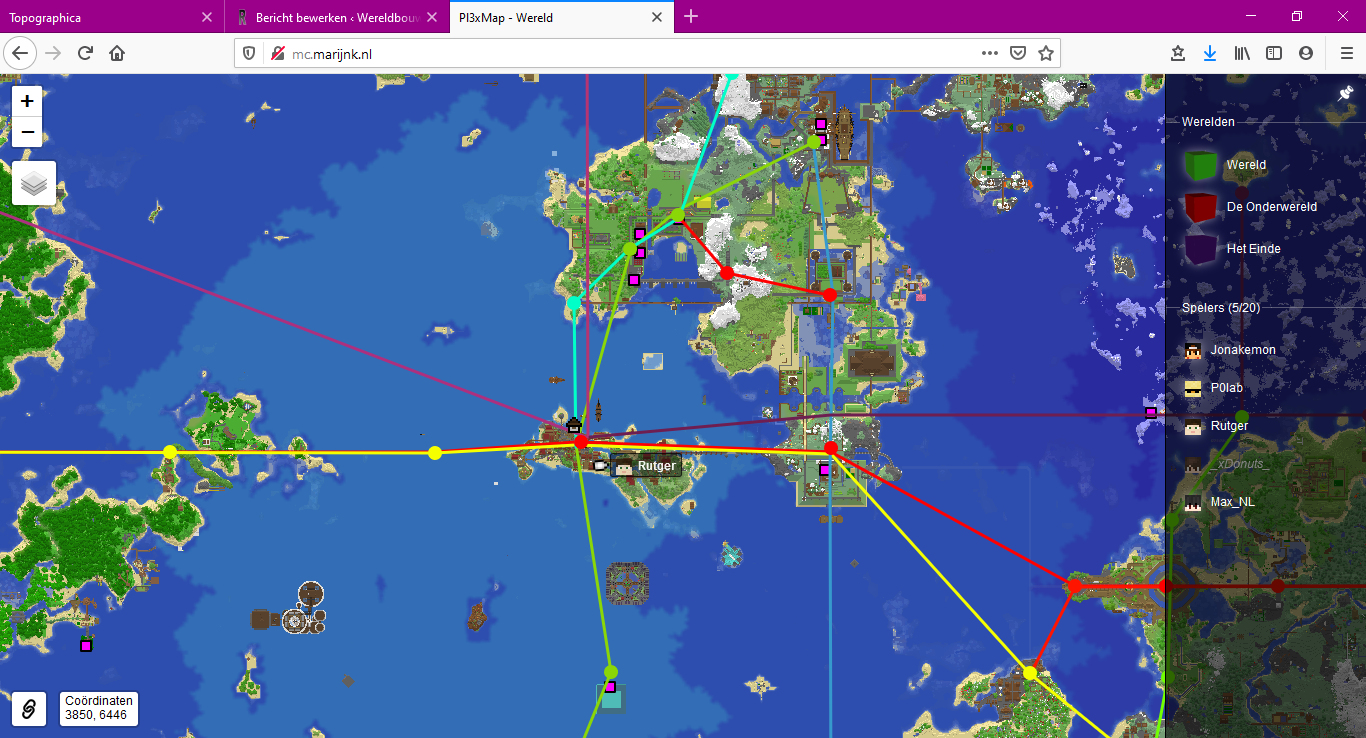Switch to De Onderwereld world
The width and height of the screenshot is (1366, 738).
[1270, 207]
